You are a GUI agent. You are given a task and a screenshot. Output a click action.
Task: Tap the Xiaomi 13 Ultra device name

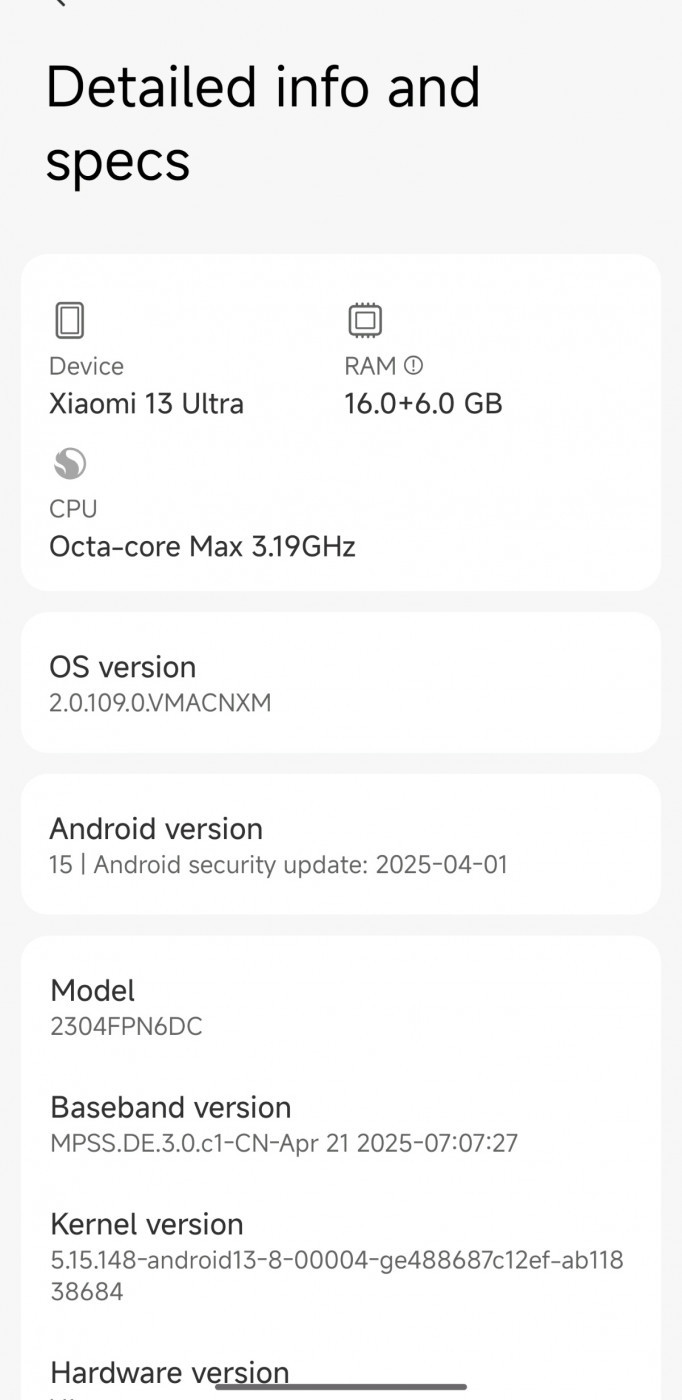(x=146, y=403)
